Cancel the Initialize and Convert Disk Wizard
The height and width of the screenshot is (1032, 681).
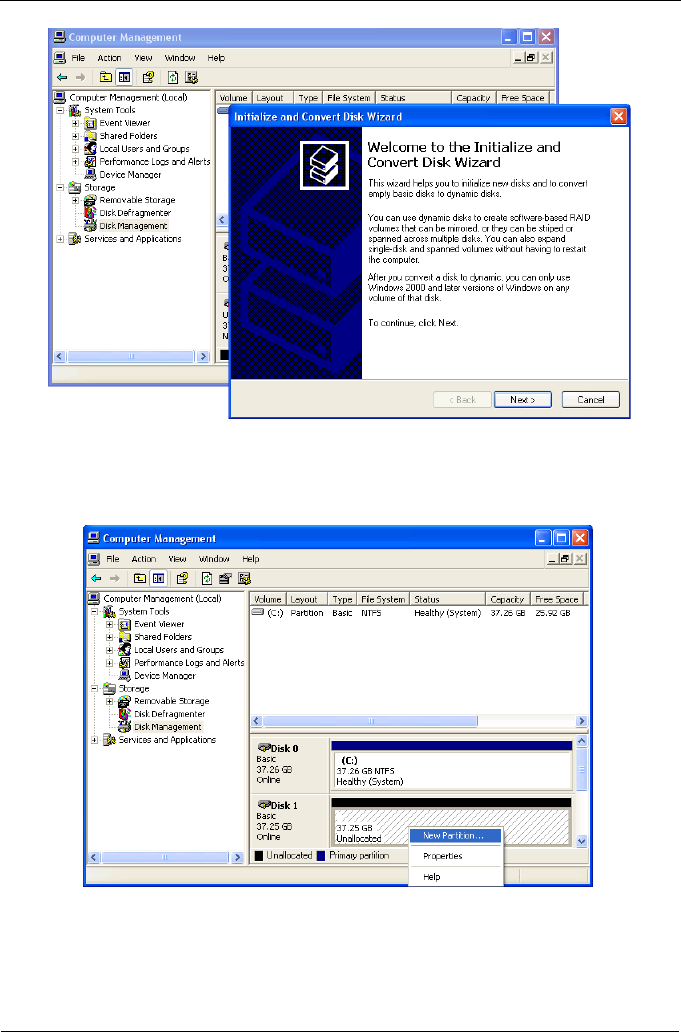pyautogui.click(x=590, y=400)
